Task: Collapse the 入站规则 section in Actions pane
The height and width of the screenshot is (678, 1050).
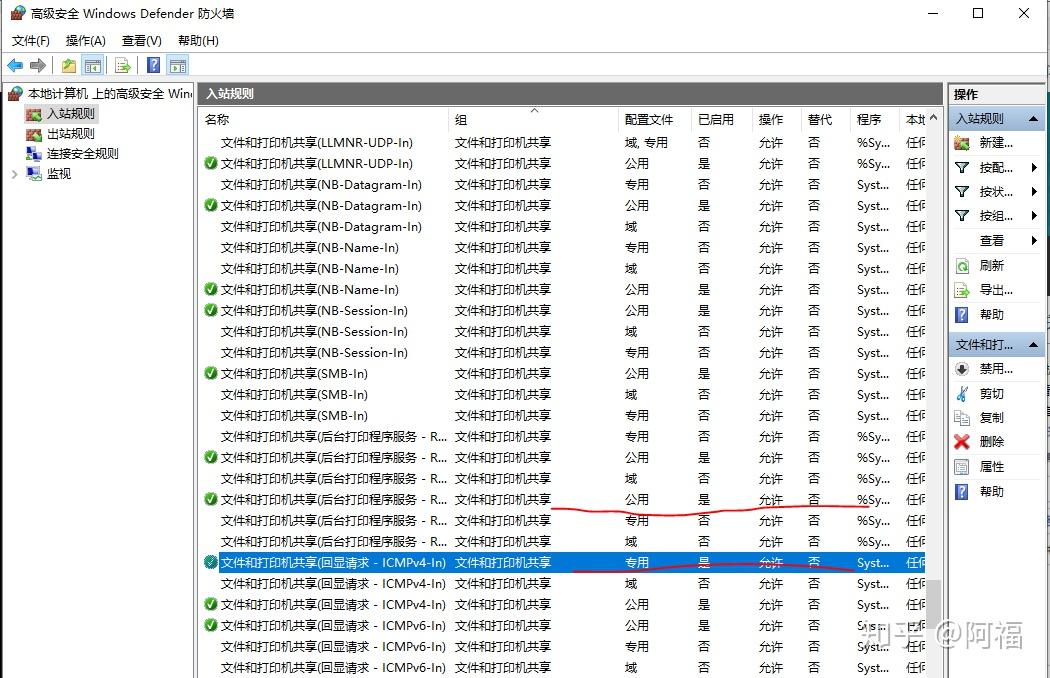Action: (1032, 118)
